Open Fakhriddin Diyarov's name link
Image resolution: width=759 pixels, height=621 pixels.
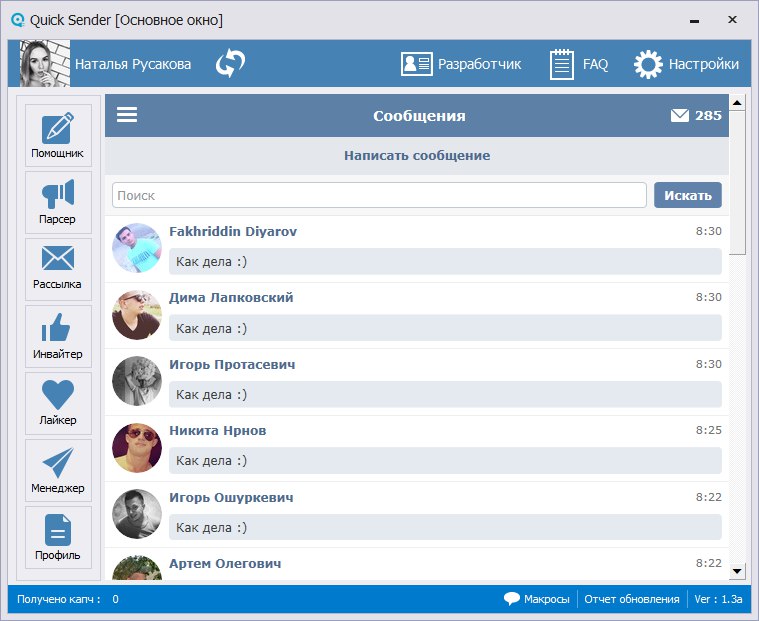pyautogui.click(x=233, y=231)
